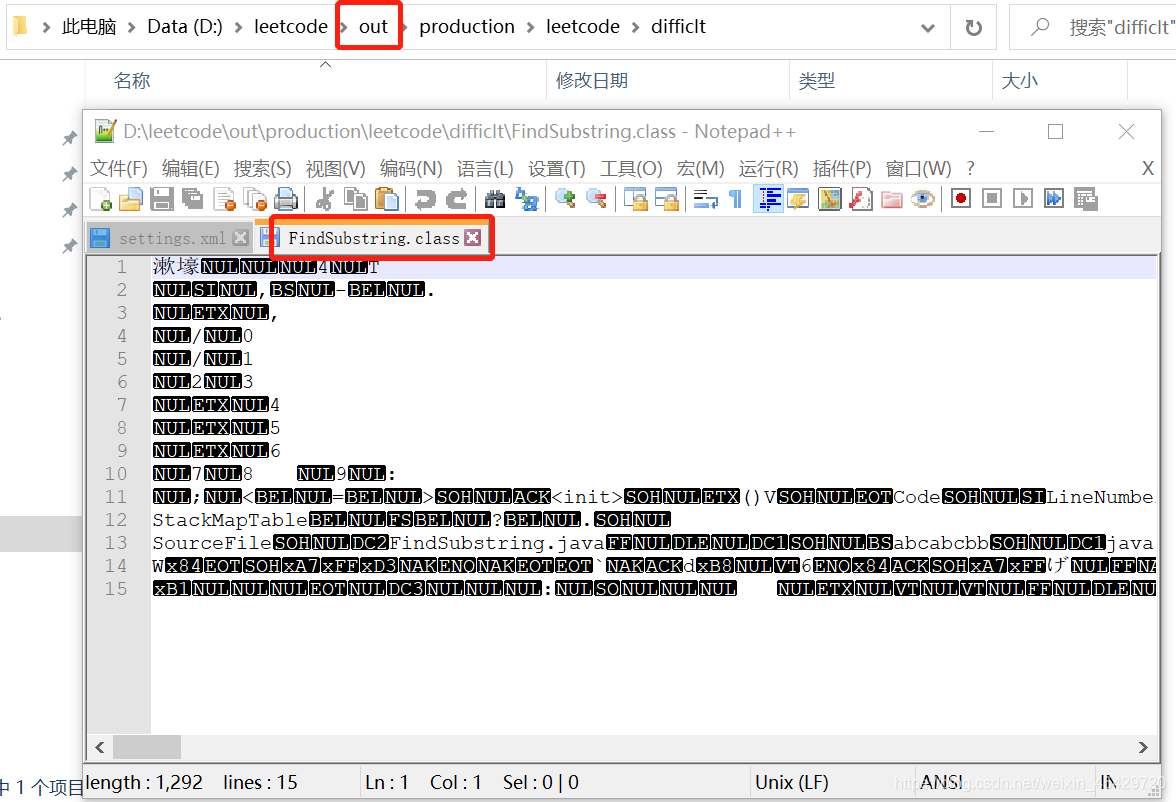Click the Save recorded macro icon
Image resolution: width=1176 pixels, height=802 pixels.
point(1085,199)
